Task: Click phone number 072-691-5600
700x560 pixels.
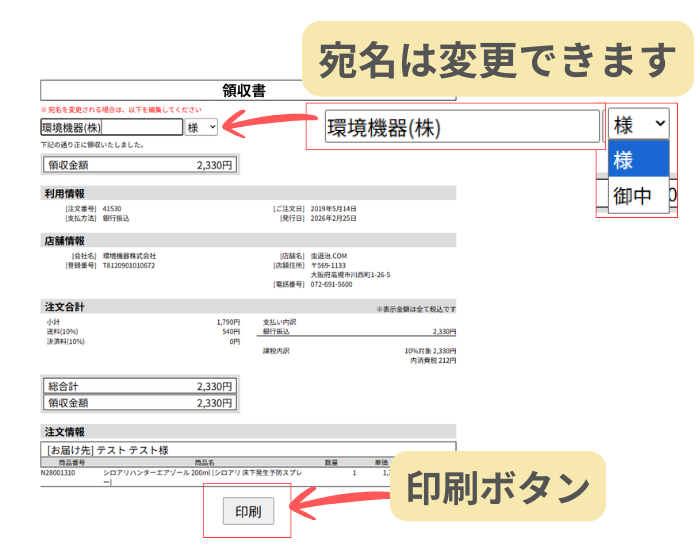Action: tap(331, 284)
